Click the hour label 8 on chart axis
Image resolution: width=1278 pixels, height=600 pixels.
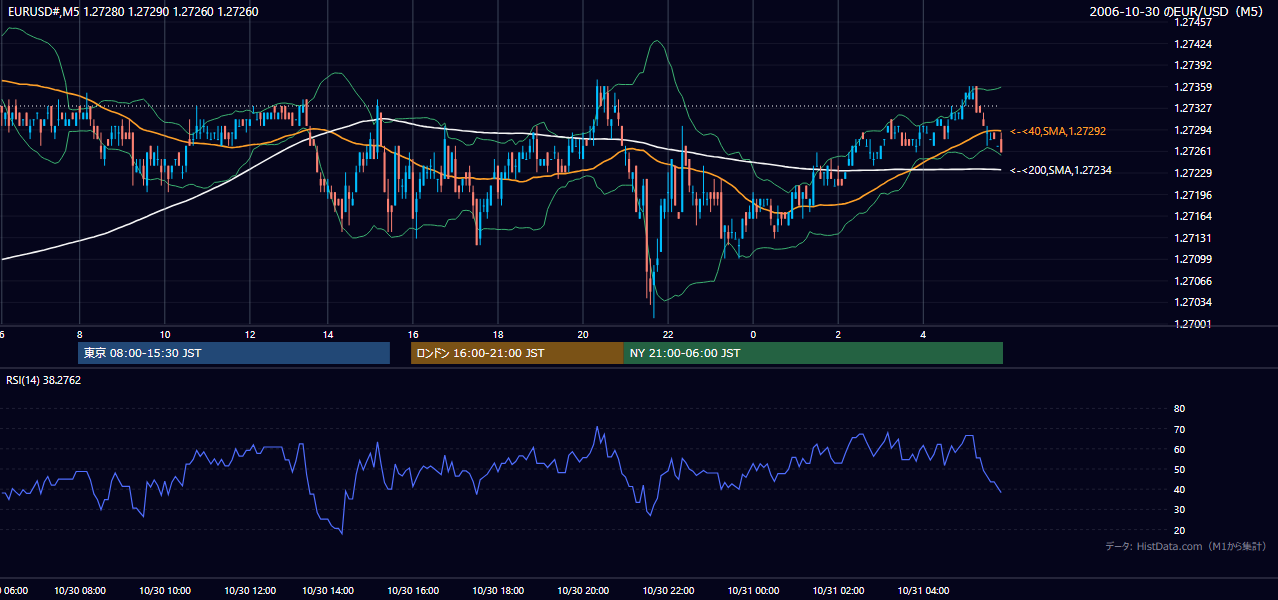coord(79,335)
